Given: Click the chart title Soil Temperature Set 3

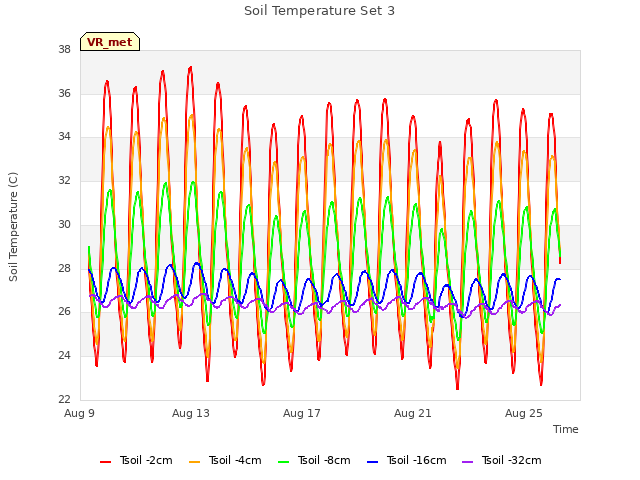Looking at the screenshot, I should [x=319, y=11].
